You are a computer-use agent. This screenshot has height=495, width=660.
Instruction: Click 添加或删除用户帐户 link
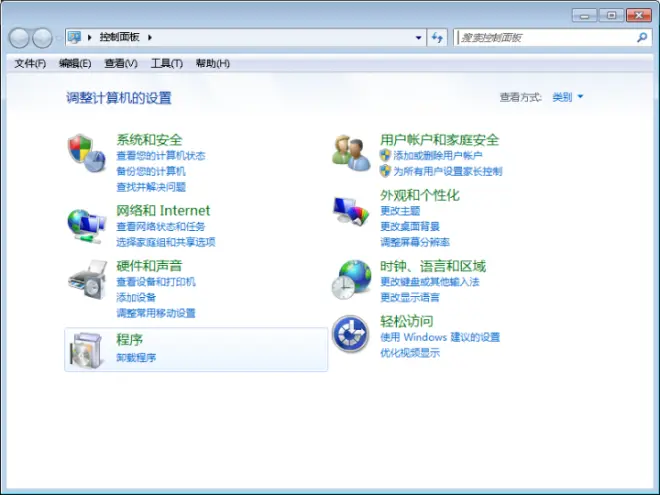[x=438, y=156]
